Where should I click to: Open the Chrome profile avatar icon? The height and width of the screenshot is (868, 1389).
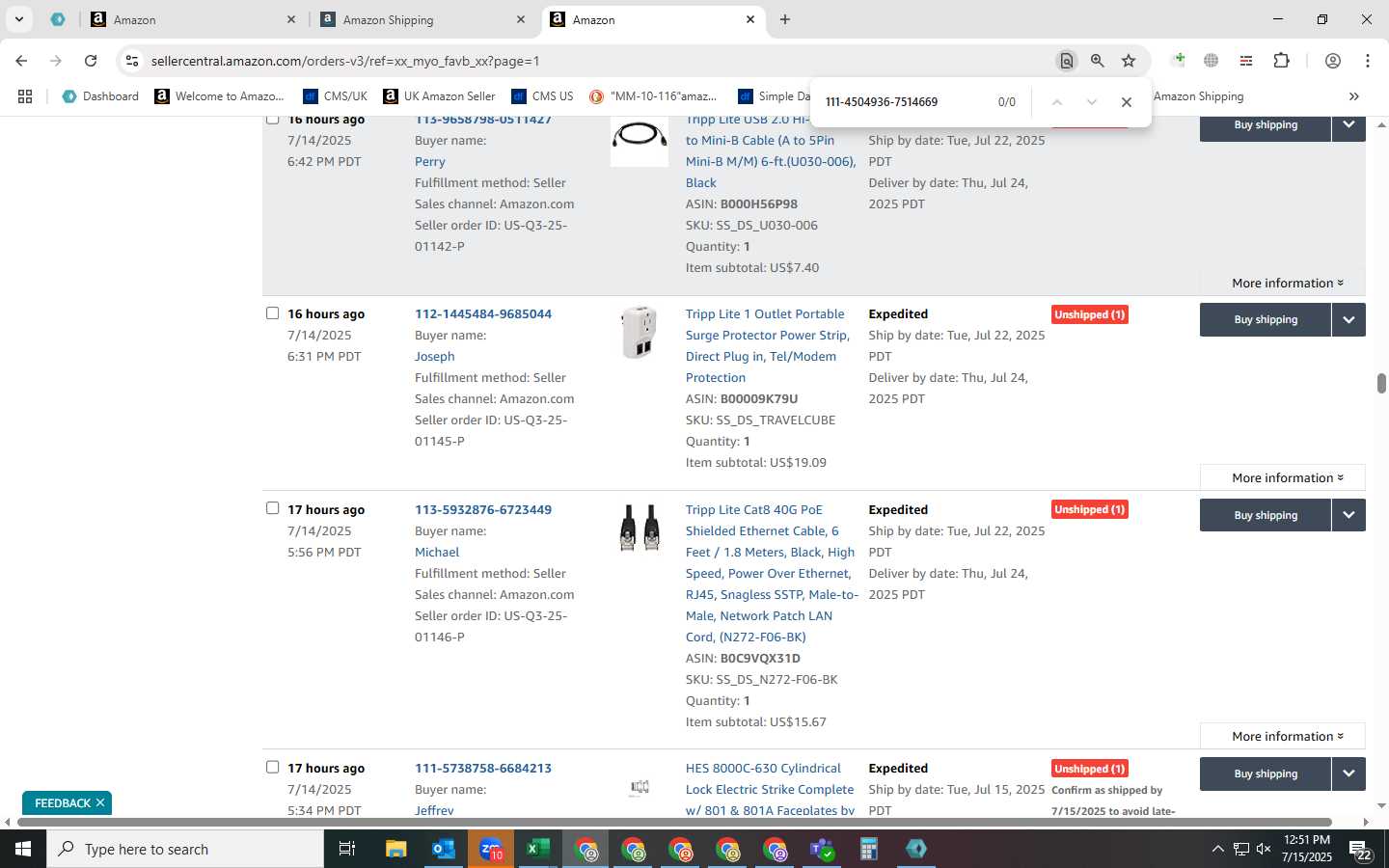pyautogui.click(x=1333, y=61)
